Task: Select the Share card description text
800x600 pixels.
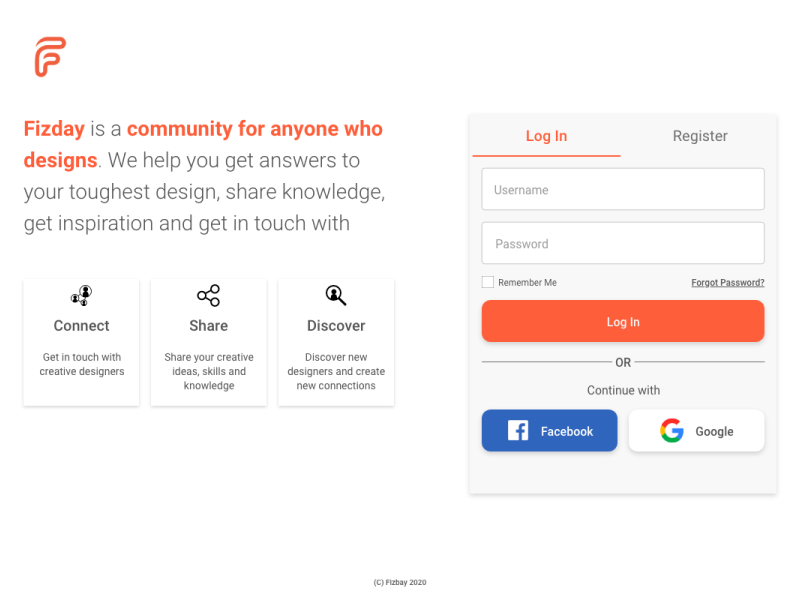Action: 209,371
